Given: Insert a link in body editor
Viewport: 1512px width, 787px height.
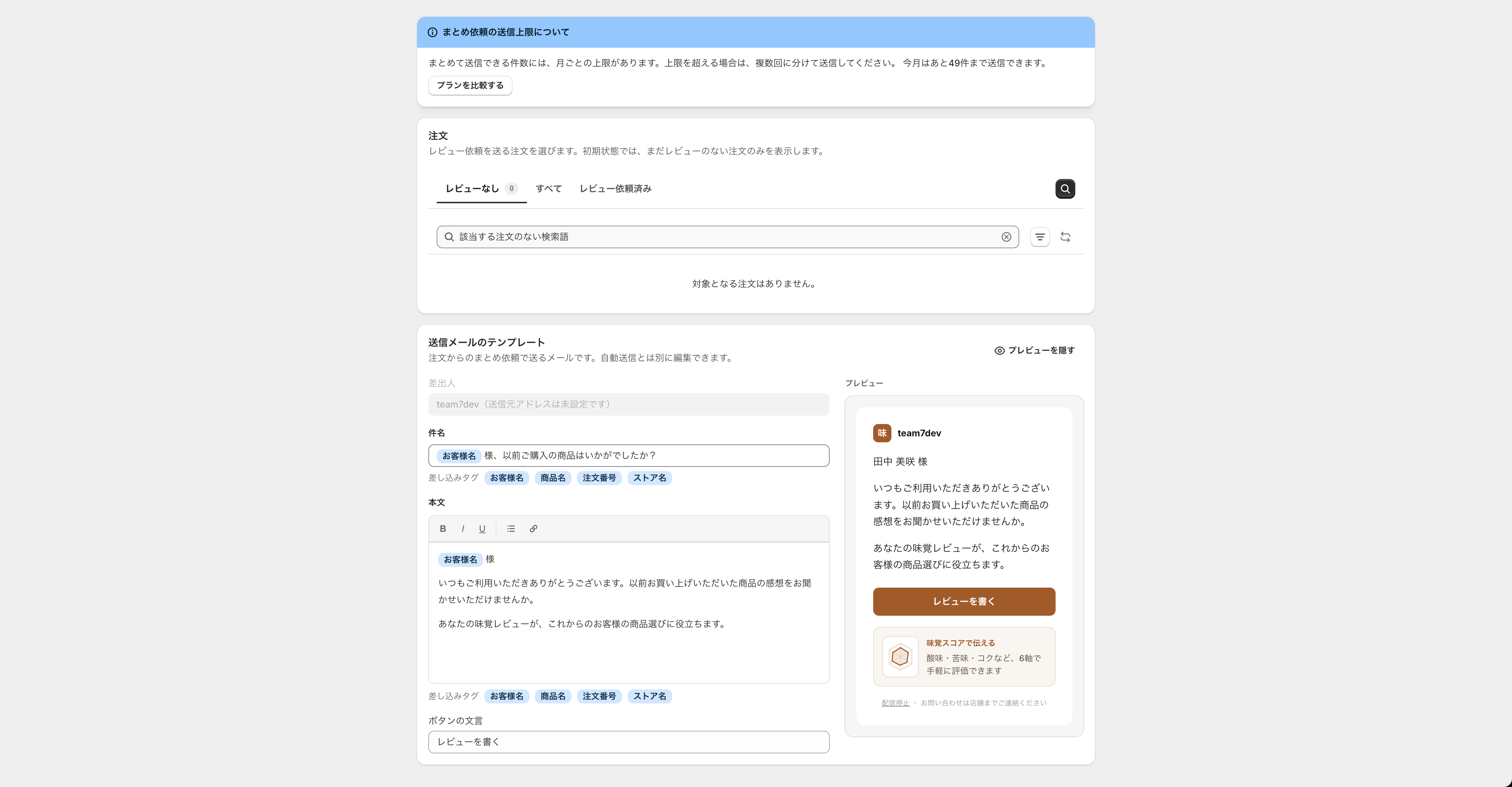Looking at the screenshot, I should click(533, 529).
